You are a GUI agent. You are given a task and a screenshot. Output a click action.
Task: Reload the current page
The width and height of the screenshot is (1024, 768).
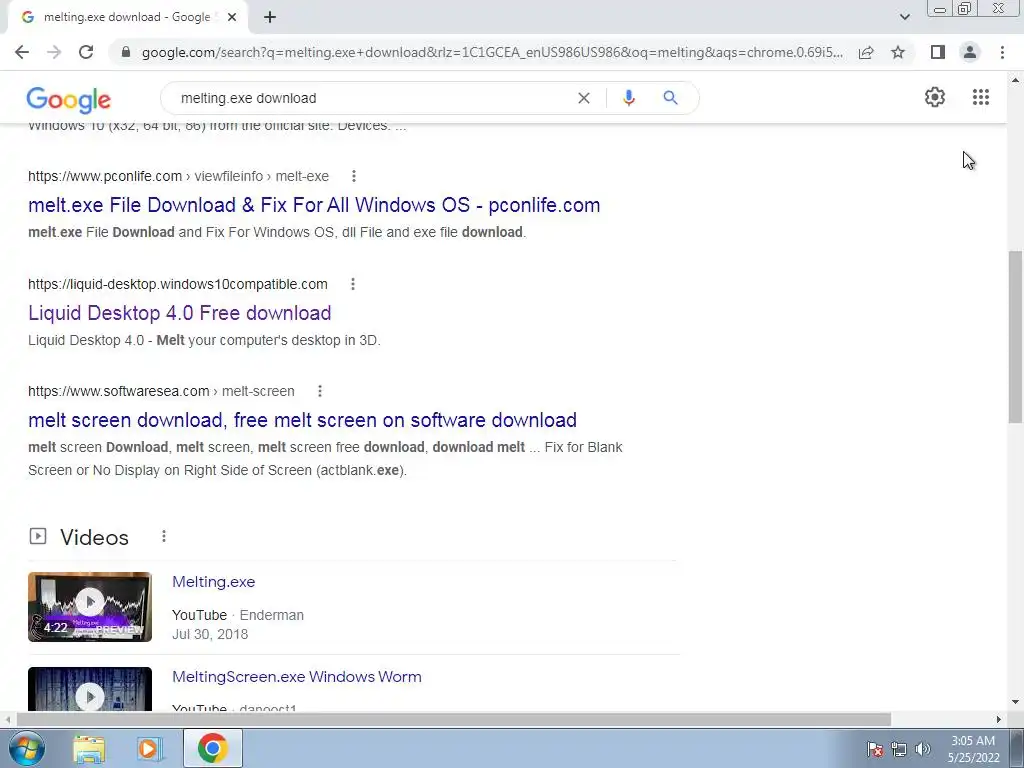coord(86,52)
